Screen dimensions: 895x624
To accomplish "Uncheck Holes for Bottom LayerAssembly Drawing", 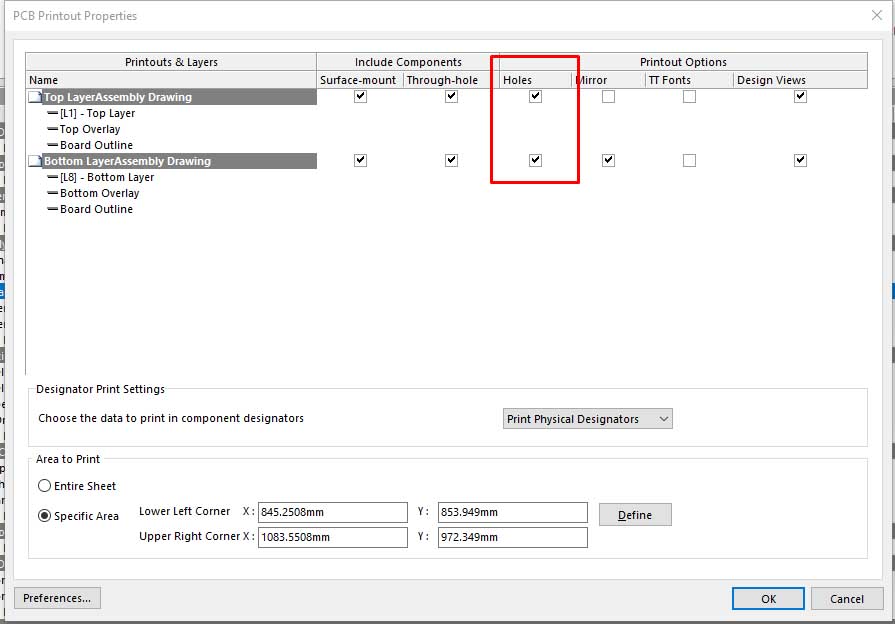I will [535, 160].
